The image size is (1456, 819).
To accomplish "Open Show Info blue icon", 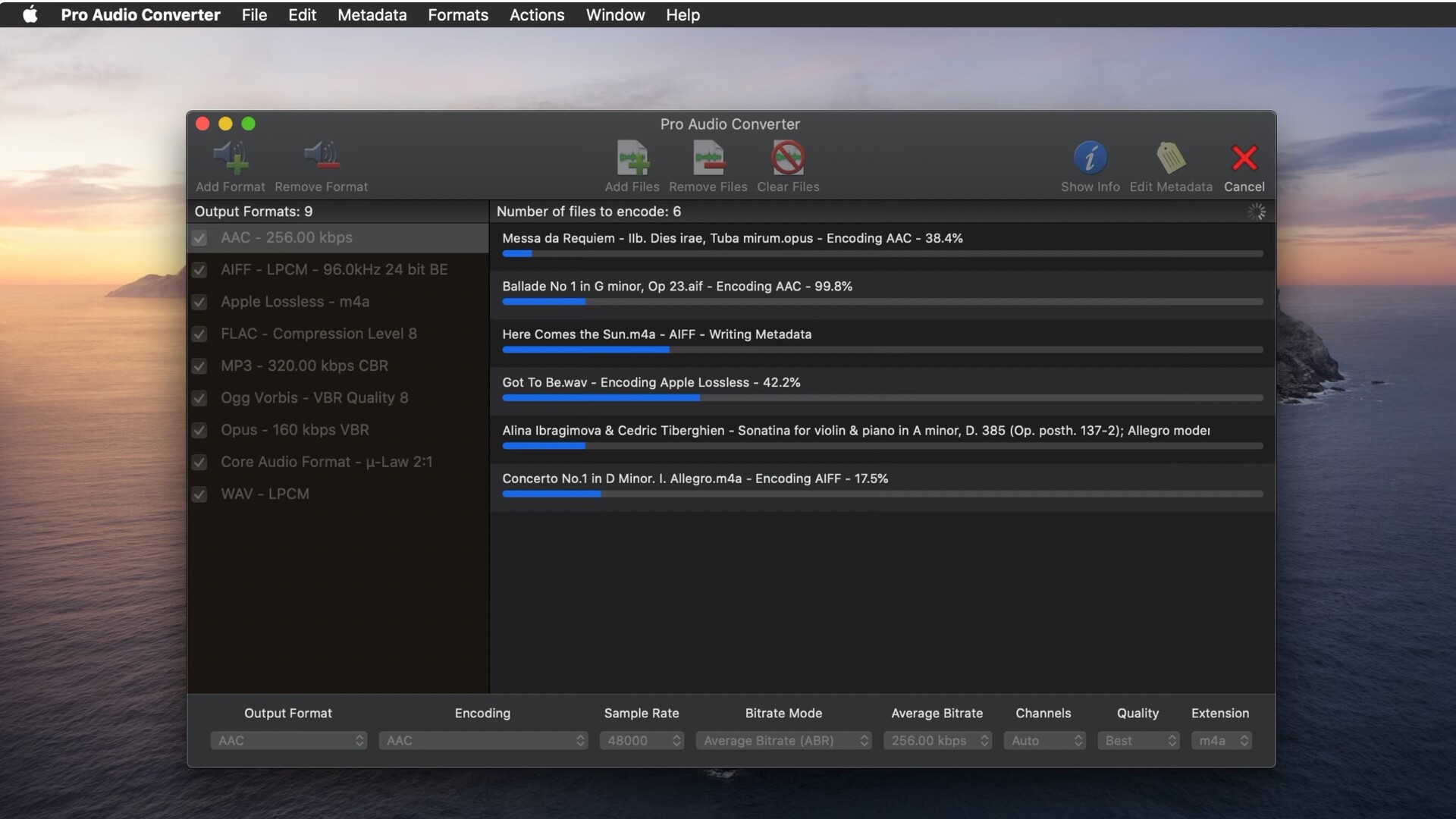I will click(1090, 158).
